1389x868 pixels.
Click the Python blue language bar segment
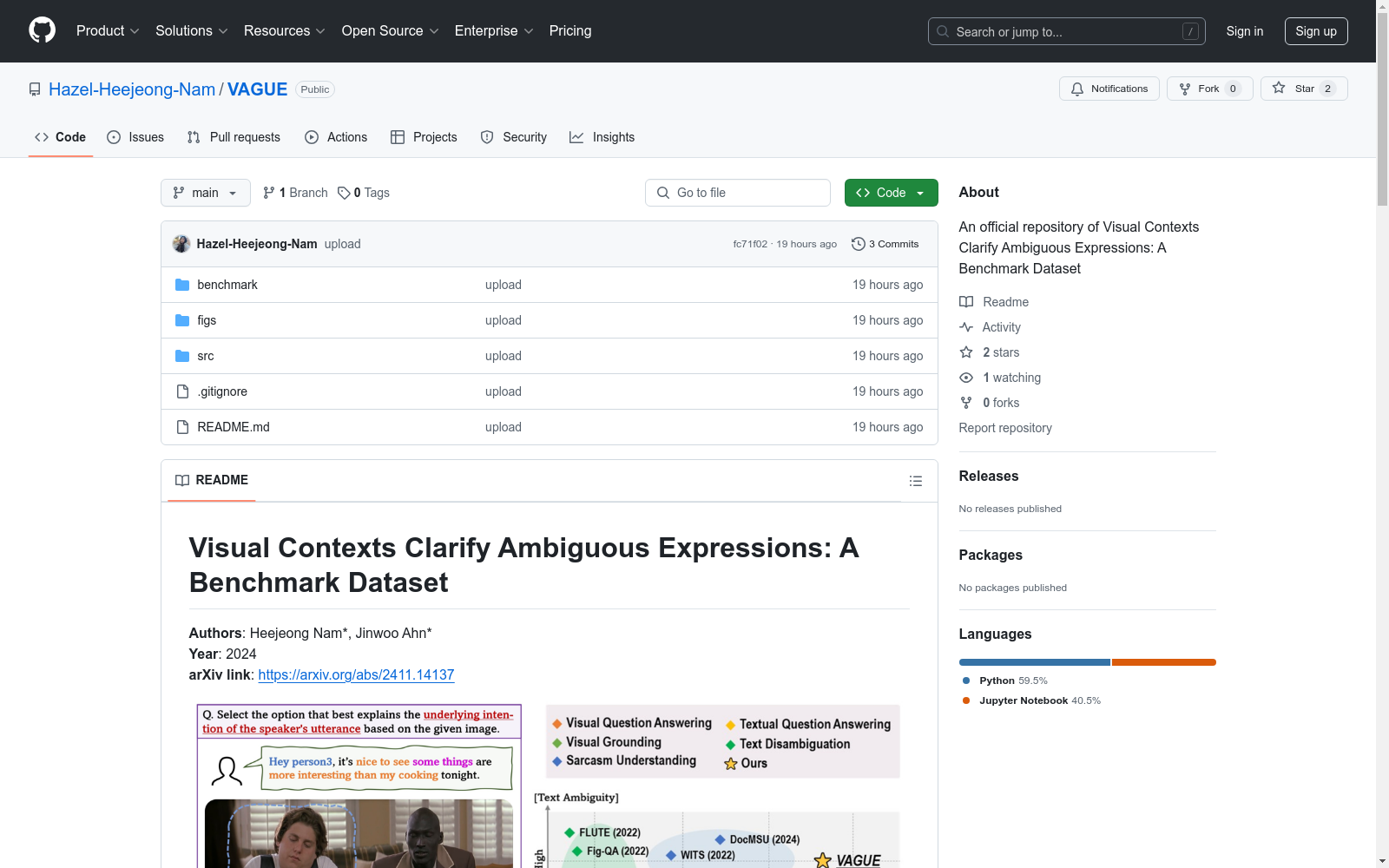point(1035,662)
